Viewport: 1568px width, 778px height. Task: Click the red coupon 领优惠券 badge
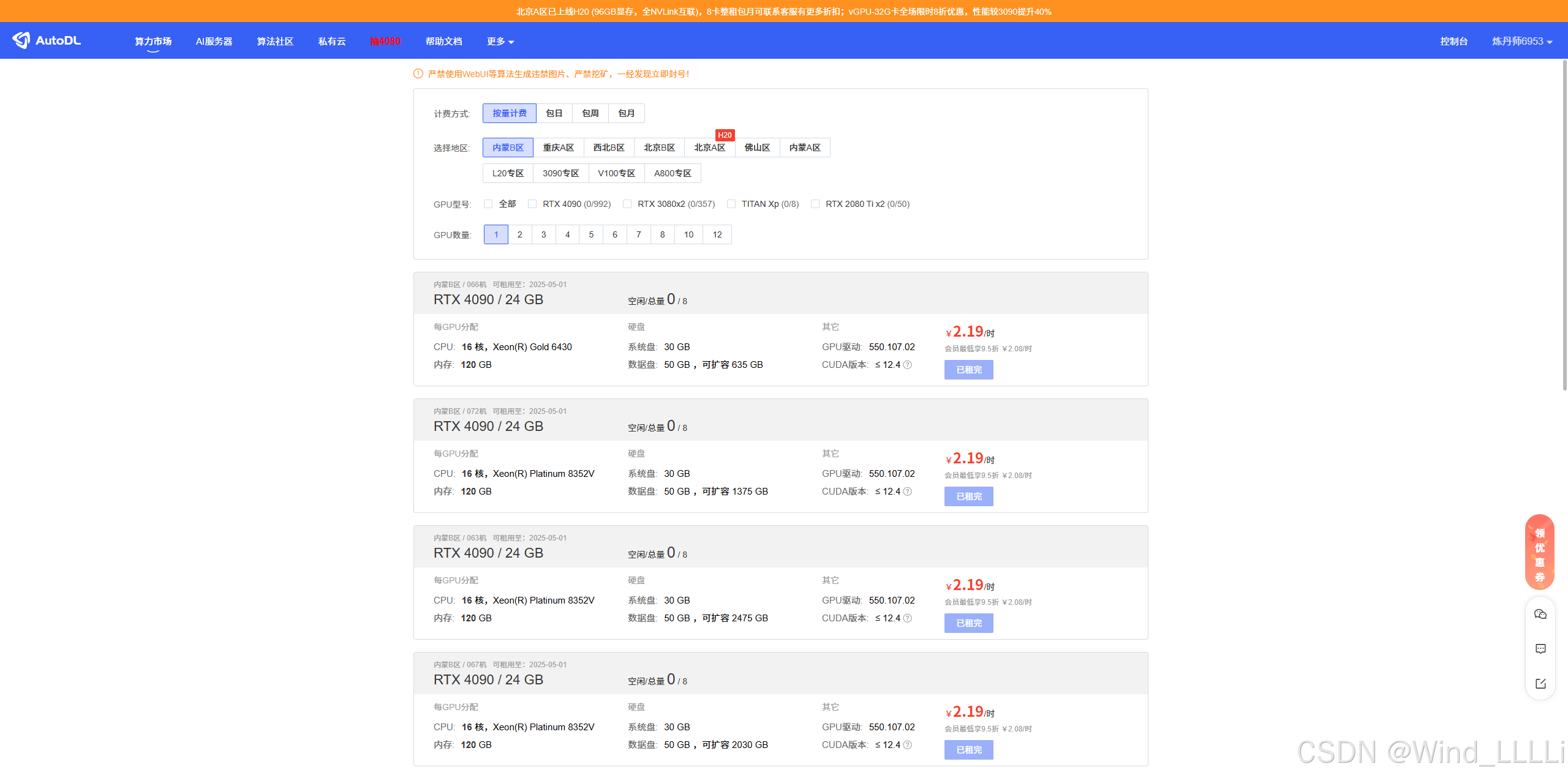[1539, 553]
